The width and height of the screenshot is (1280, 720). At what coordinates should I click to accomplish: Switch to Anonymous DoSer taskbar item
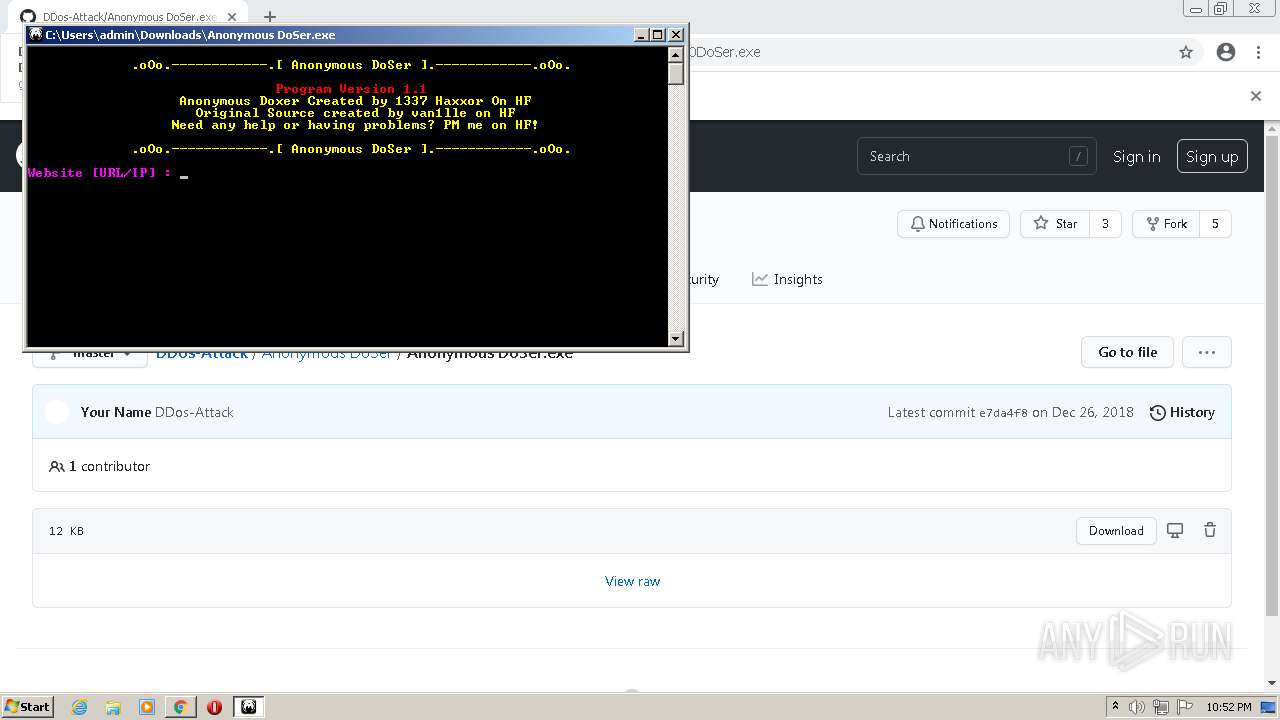click(249, 707)
